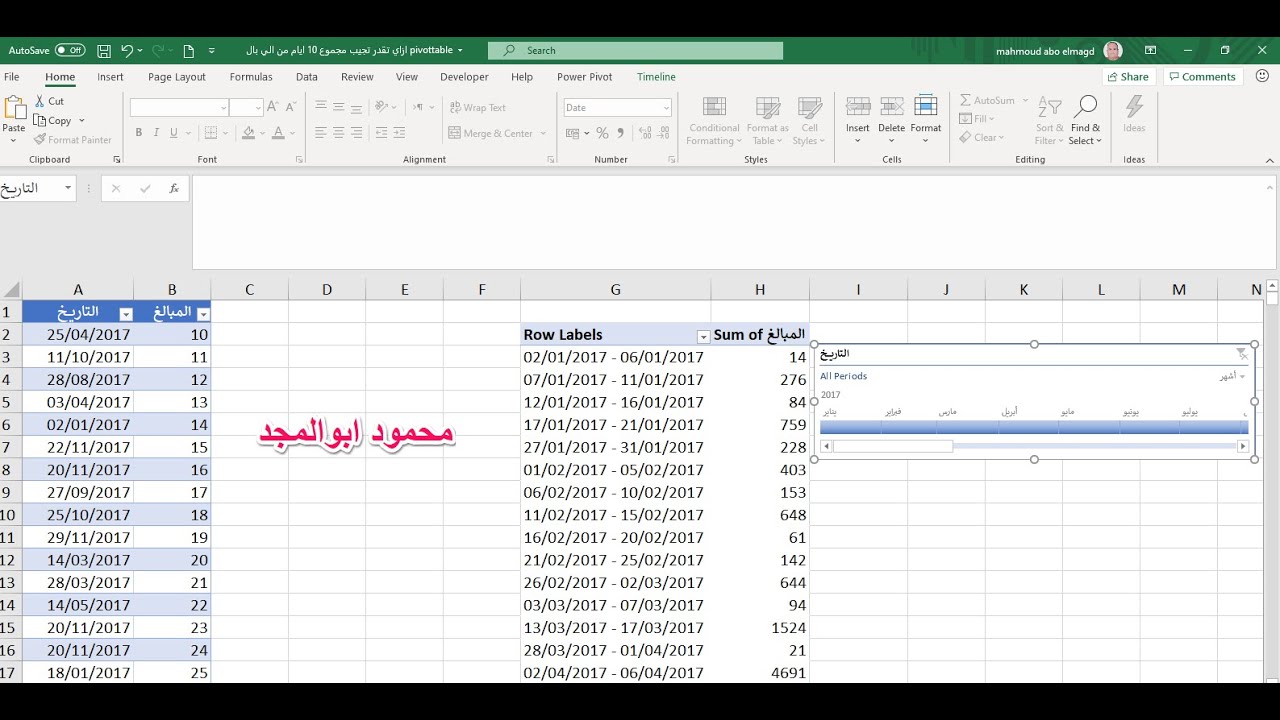Toggle Italic formatting
The height and width of the screenshot is (720, 1280).
(x=156, y=133)
